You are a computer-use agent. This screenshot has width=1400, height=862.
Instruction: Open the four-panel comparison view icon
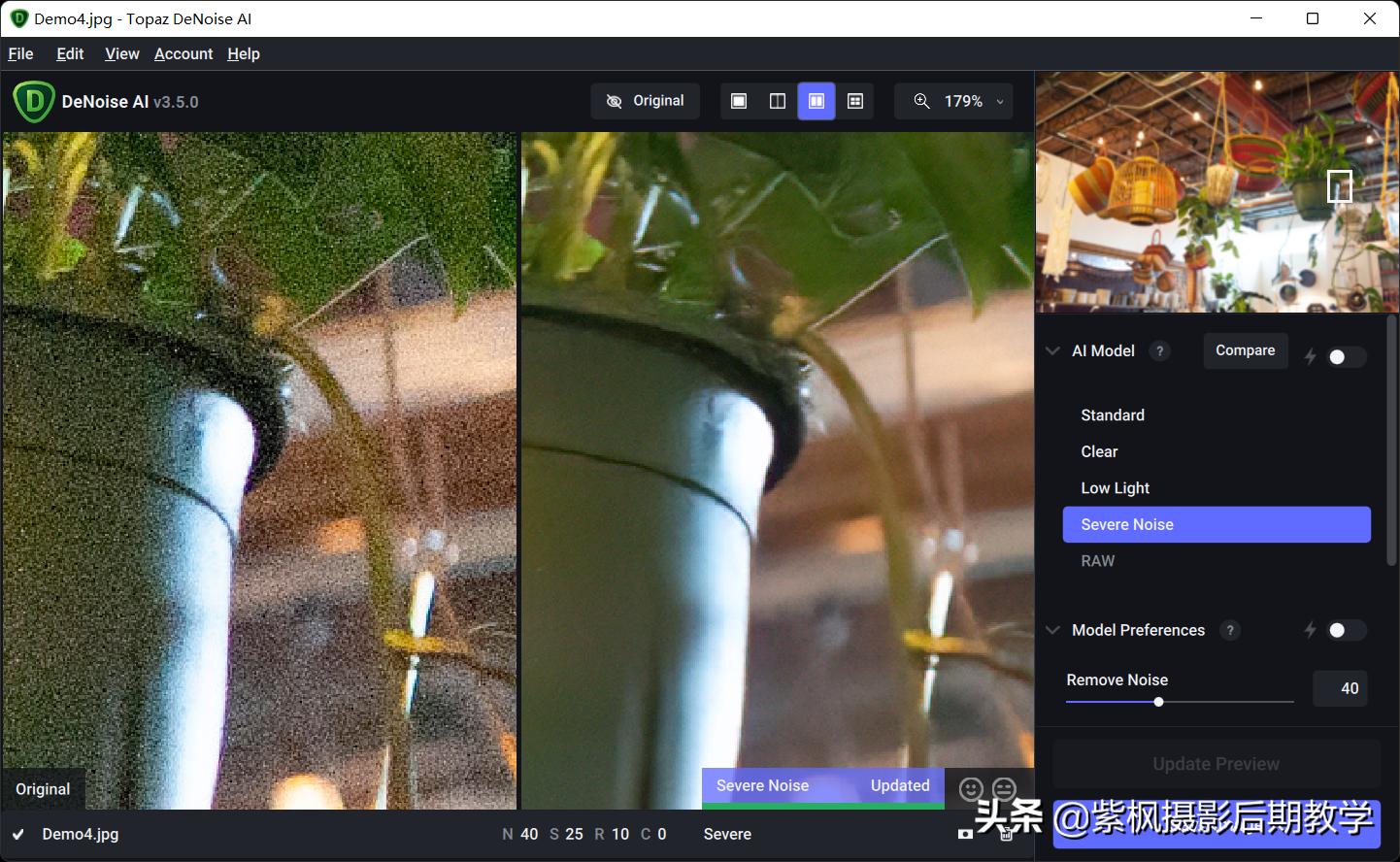854,100
